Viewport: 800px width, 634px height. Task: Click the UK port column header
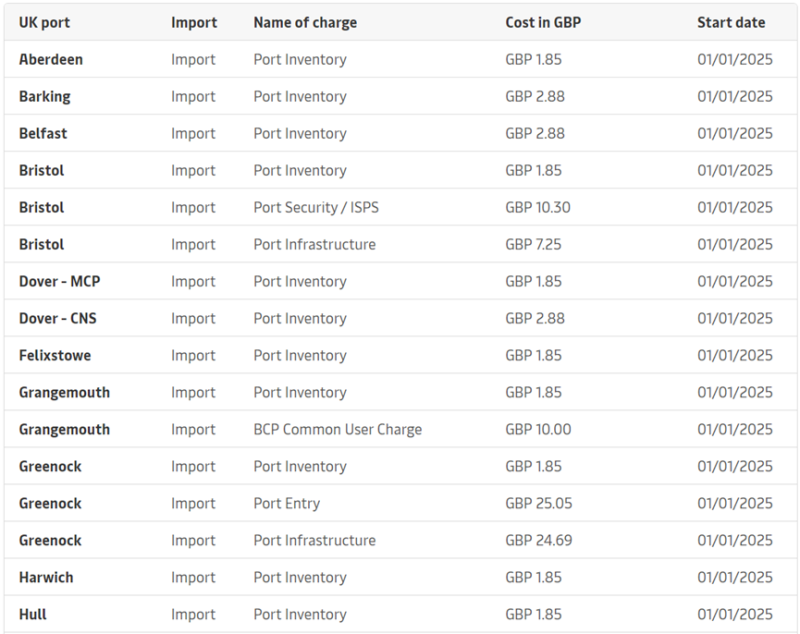[44, 22]
